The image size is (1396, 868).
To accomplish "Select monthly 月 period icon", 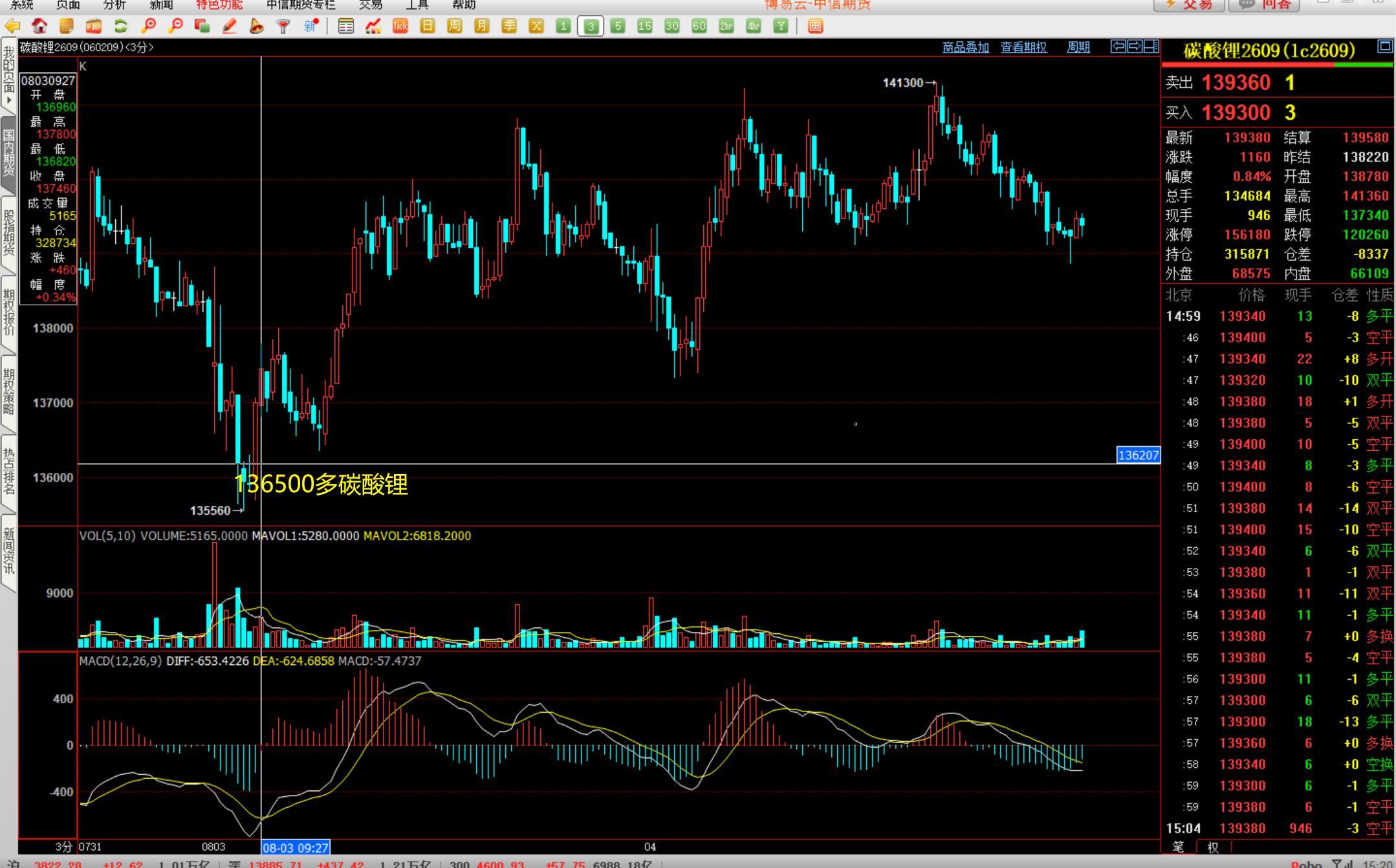I will pyautogui.click(x=482, y=26).
